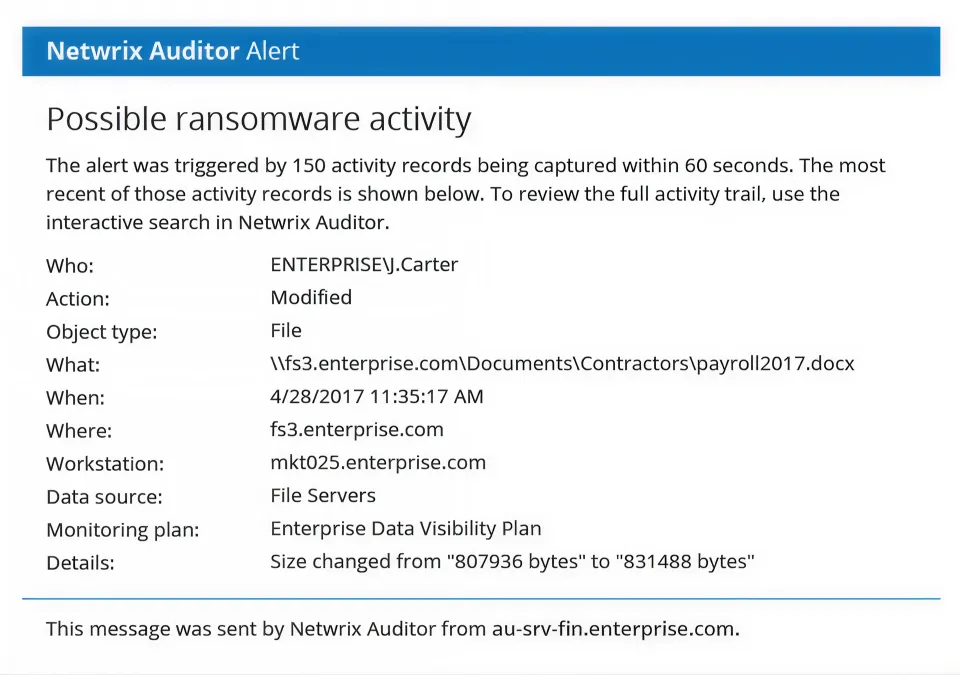Open the payroll2017.docx file path
Image resolution: width=960 pixels, height=675 pixels.
562,364
